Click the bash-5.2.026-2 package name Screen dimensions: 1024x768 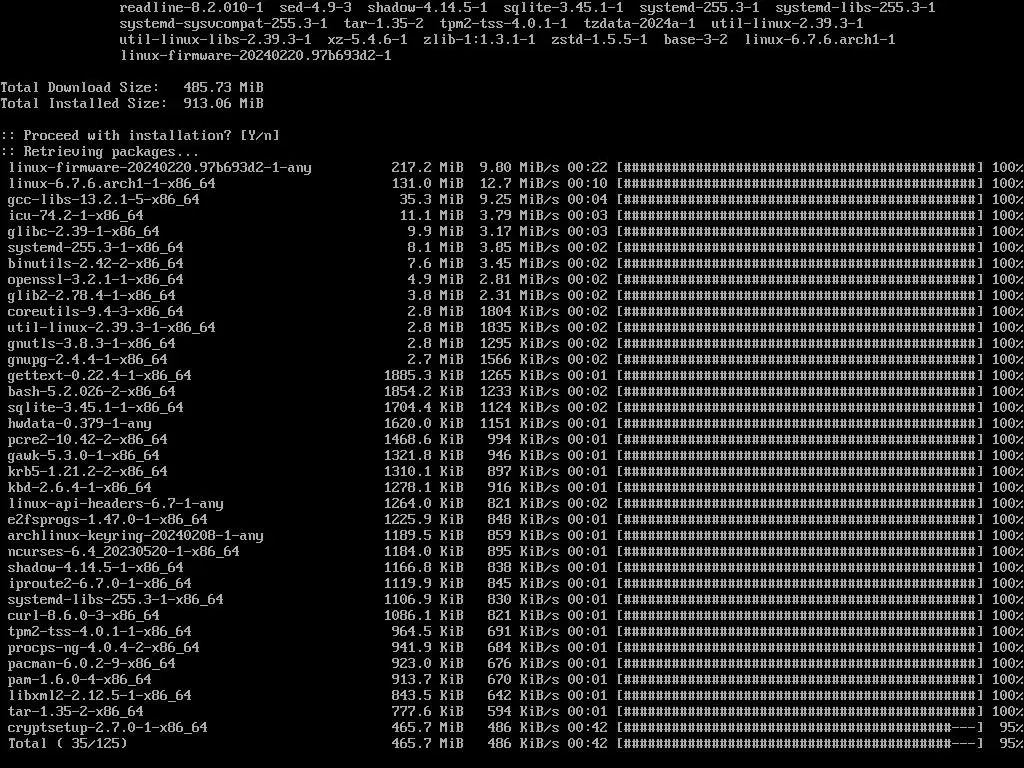(91, 392)
